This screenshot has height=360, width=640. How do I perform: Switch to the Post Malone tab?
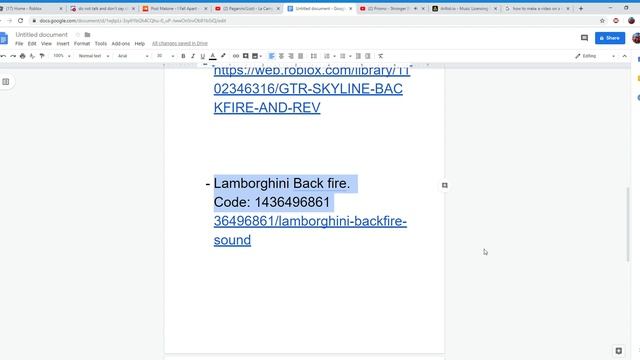click(x=175, y=8)
